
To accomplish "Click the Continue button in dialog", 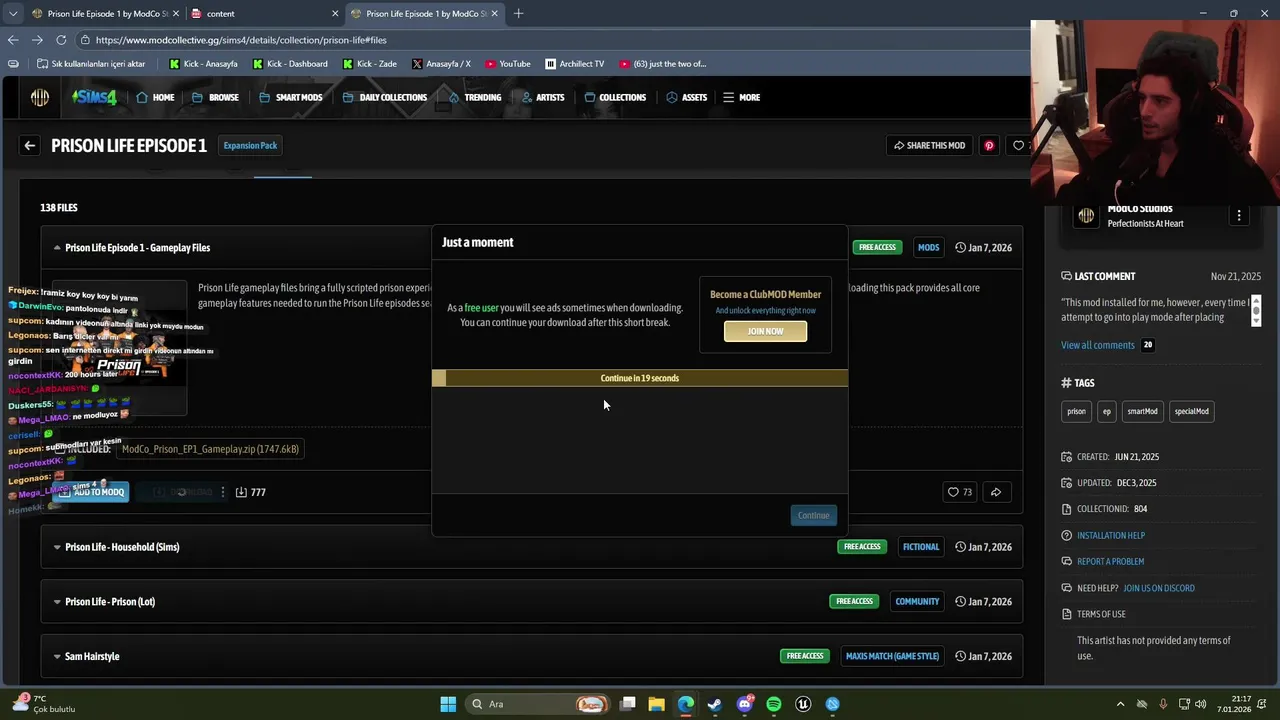I will [813, 515].
